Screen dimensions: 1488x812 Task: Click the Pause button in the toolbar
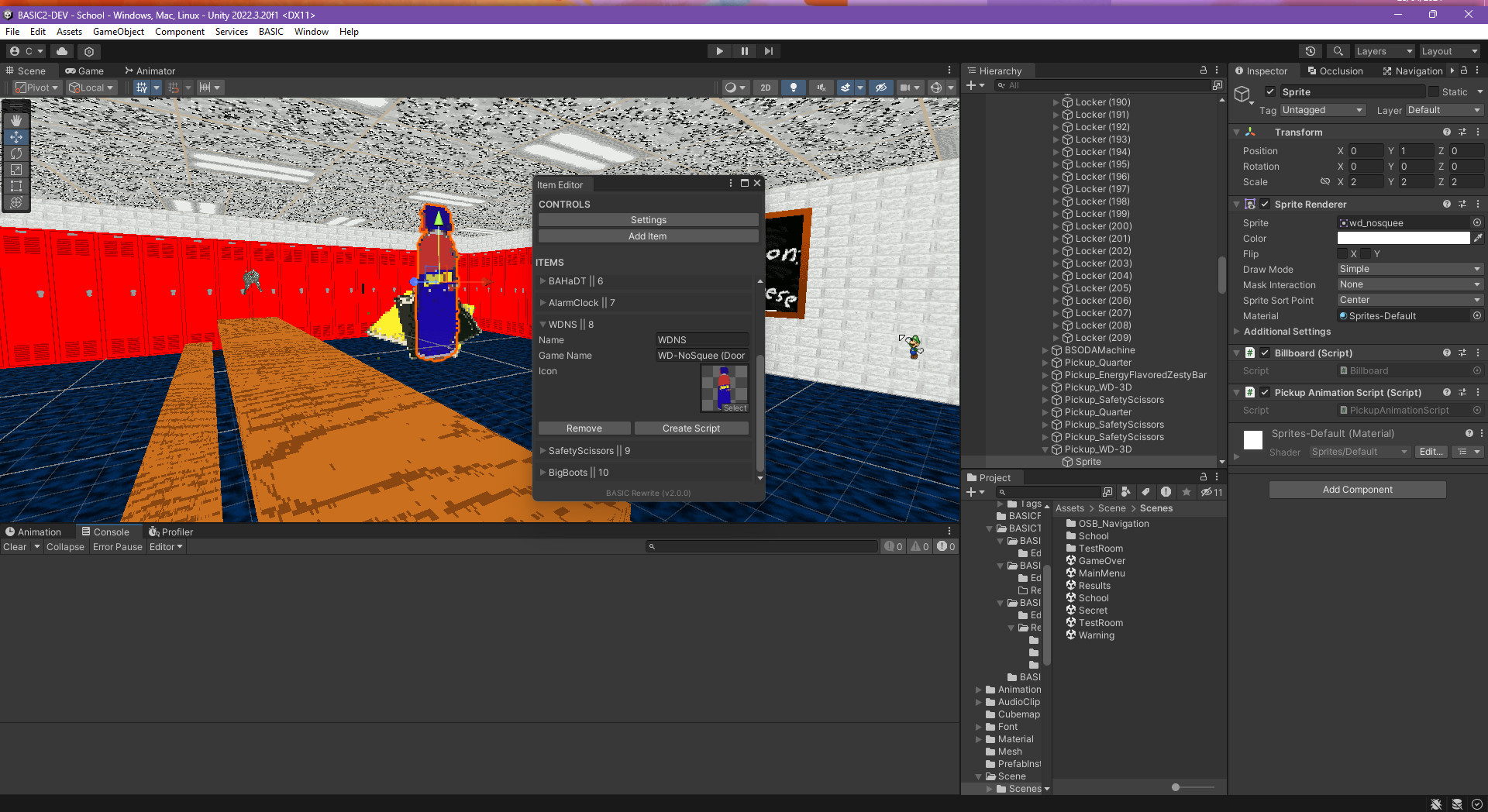(x=744, y=50)
